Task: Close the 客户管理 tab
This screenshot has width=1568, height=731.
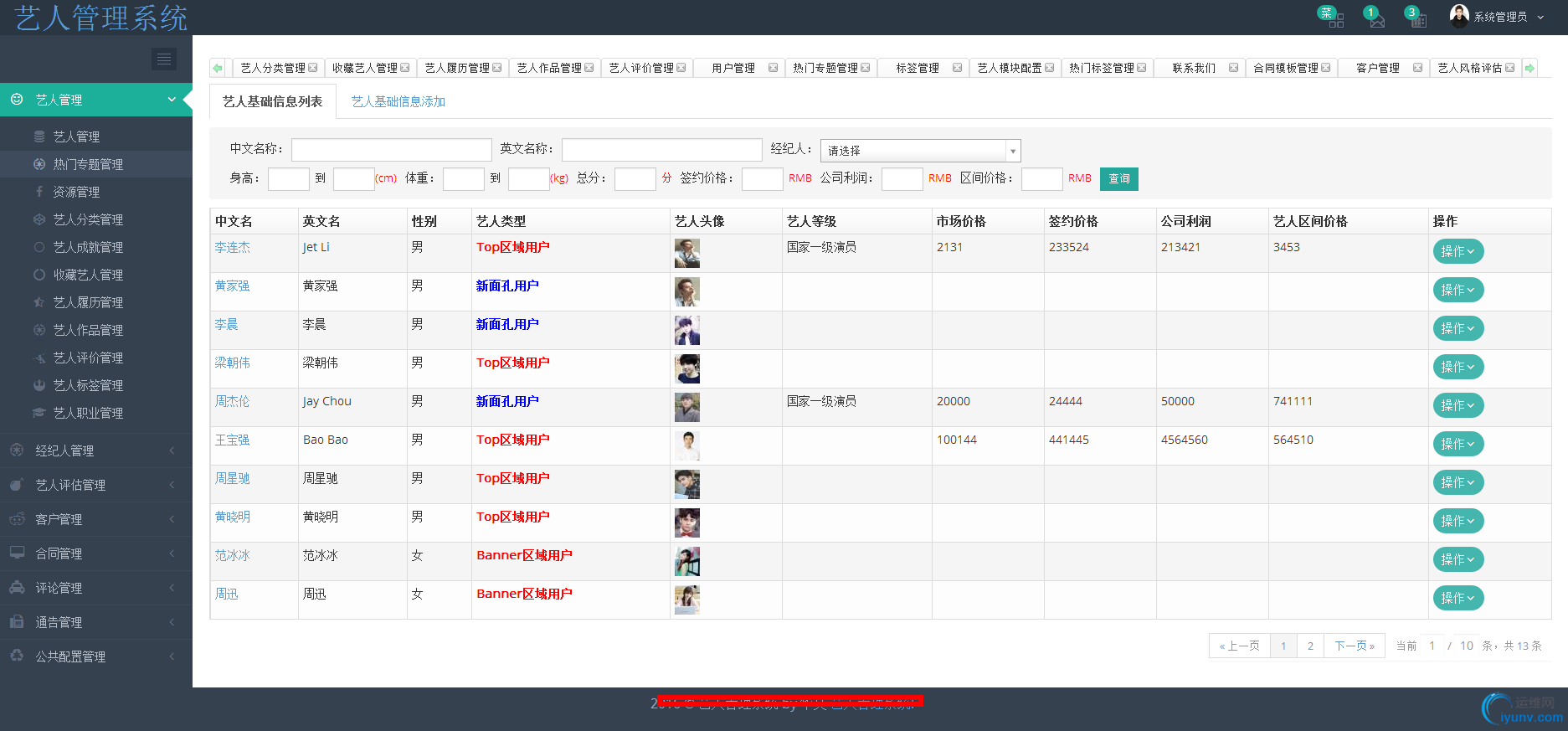Action: 1417,68
